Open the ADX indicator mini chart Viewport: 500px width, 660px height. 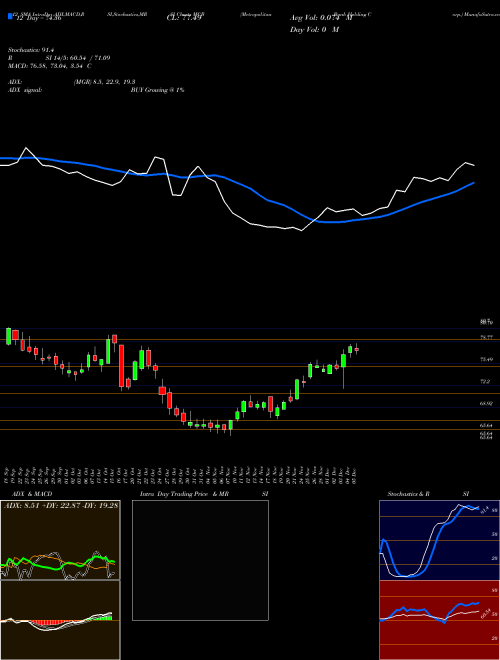coord(60,540)
